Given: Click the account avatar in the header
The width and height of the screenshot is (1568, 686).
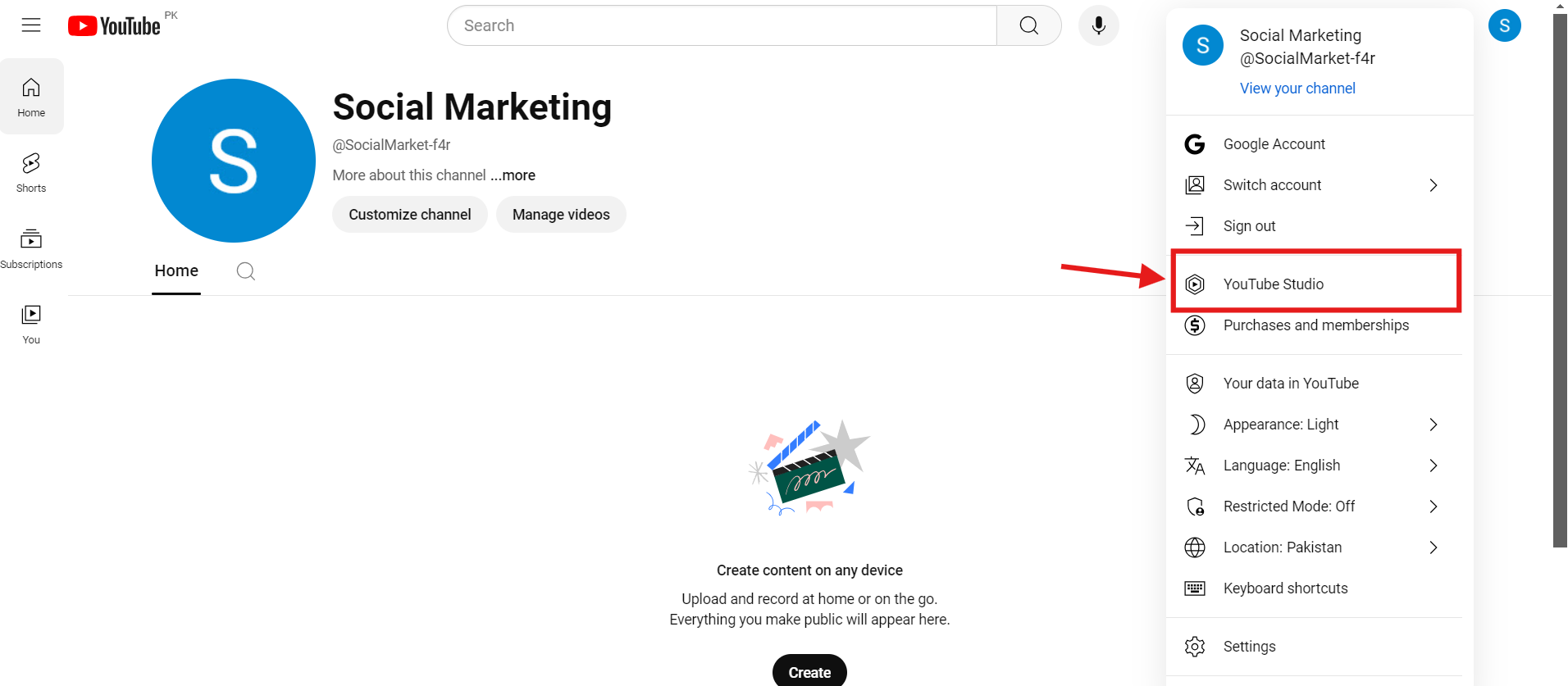Looking at the screenshot, I should click(x=1504, y=25).
